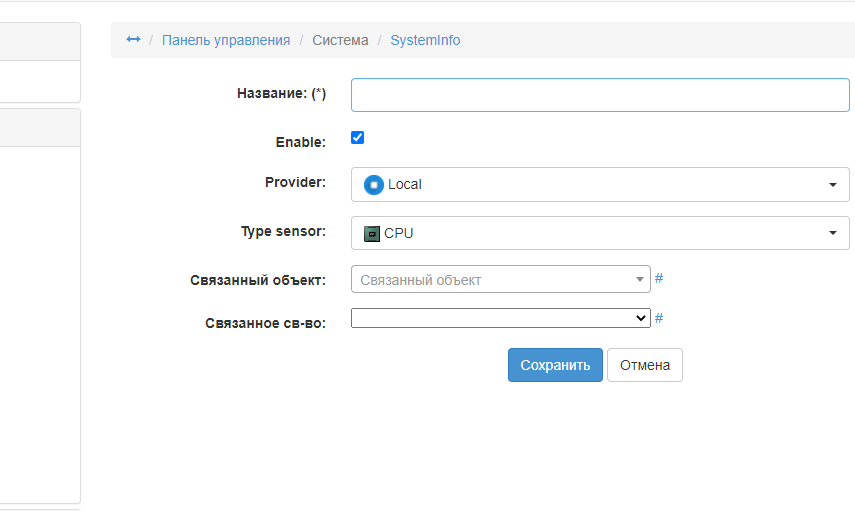The image size is (855, 511).
Task: Click the expand-width arrows icon in breadcrumb
Action: coord(133,40)
